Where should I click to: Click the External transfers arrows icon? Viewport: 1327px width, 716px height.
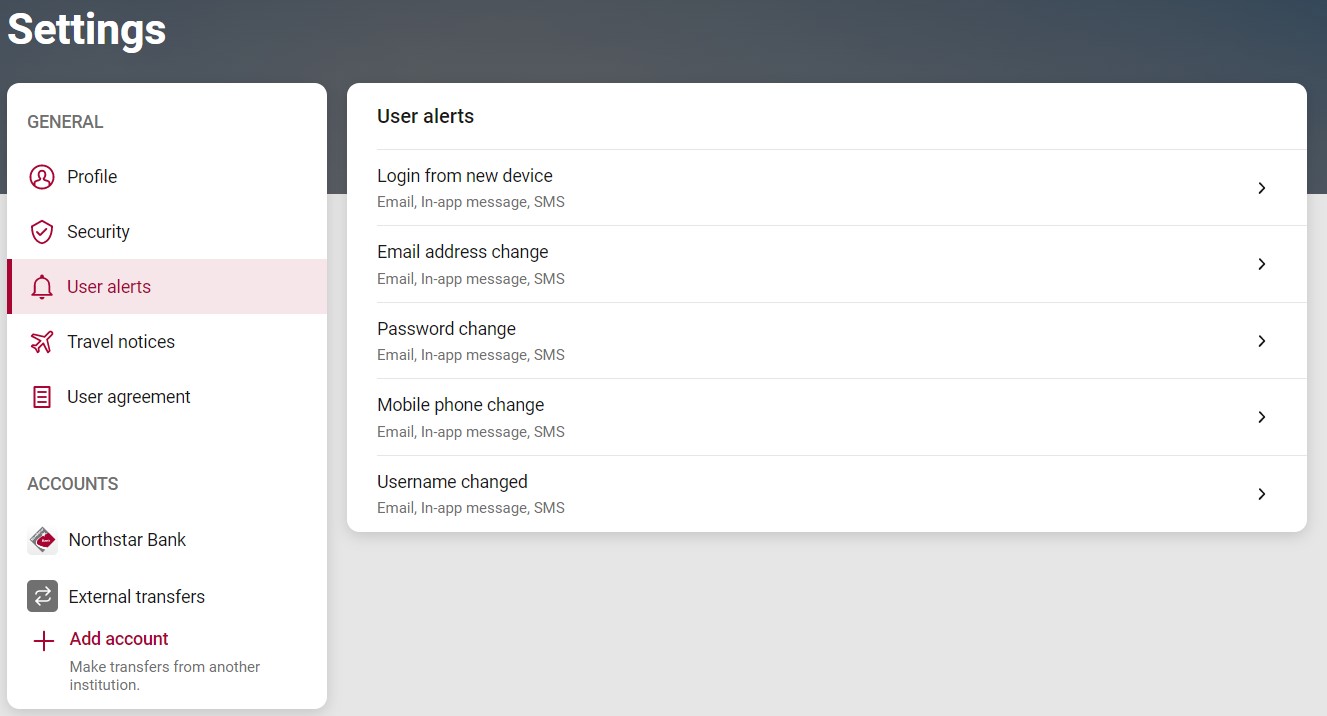click(x=42, y=597)
